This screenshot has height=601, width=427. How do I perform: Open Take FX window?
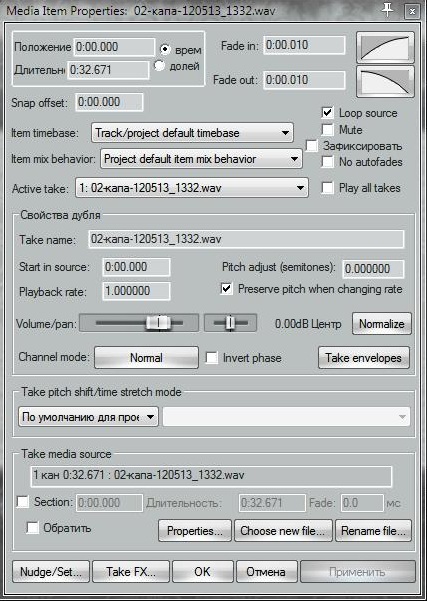[x=131, y=572]
